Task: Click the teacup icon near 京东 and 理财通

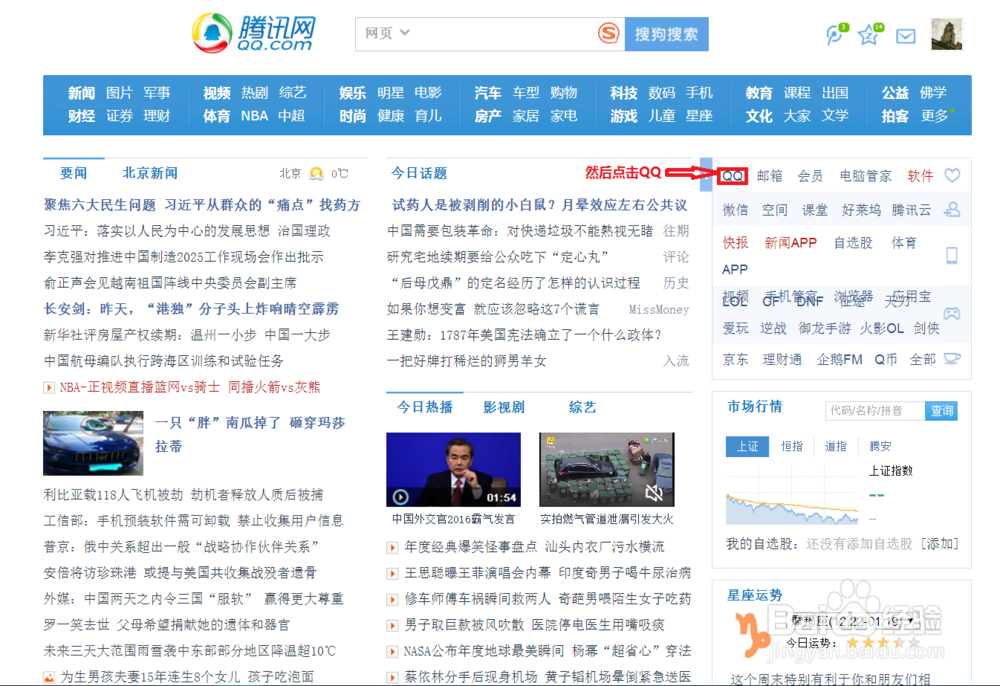Action: [952, 357]
